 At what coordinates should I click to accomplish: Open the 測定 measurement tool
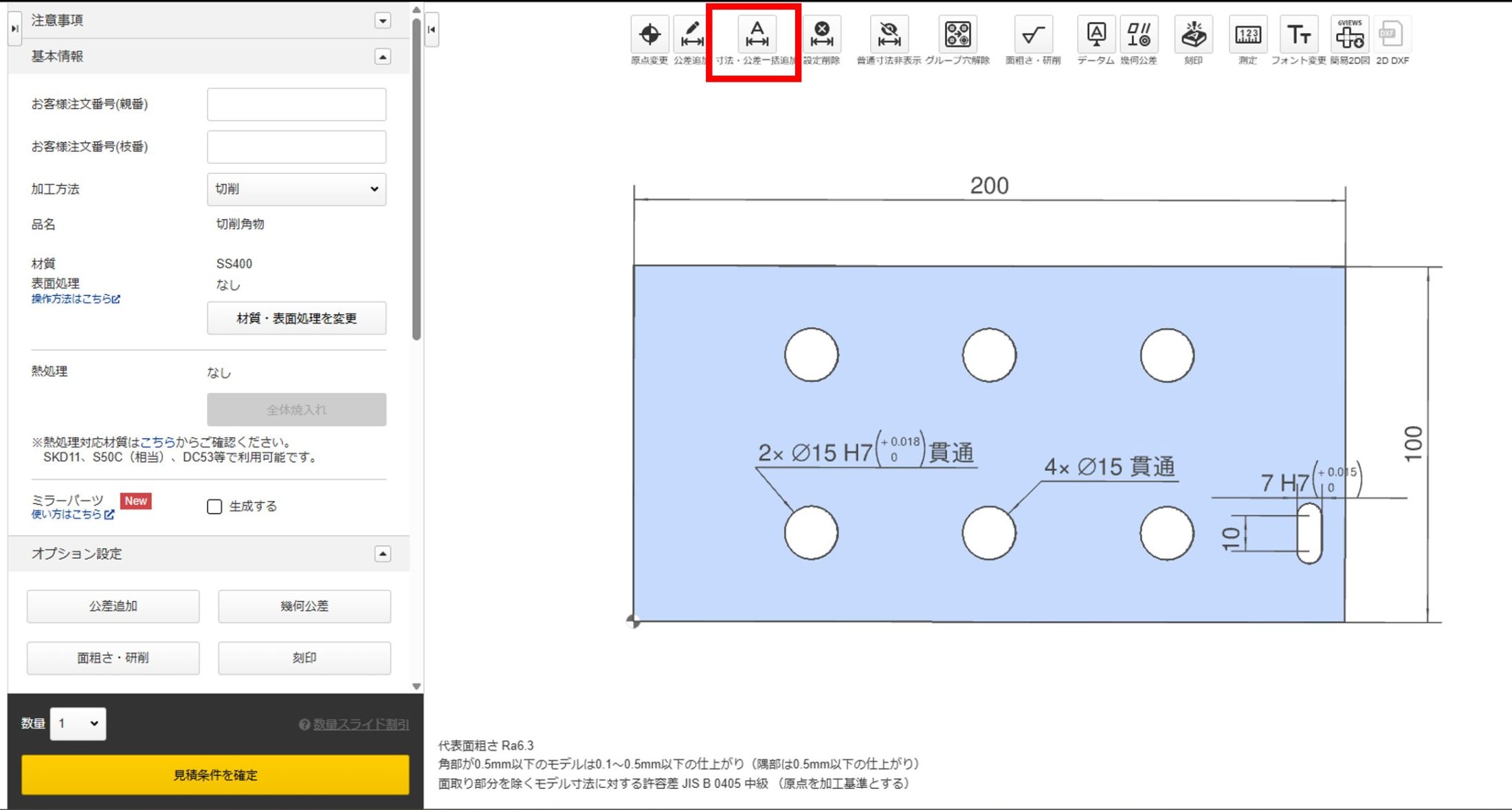point(1247,33)
